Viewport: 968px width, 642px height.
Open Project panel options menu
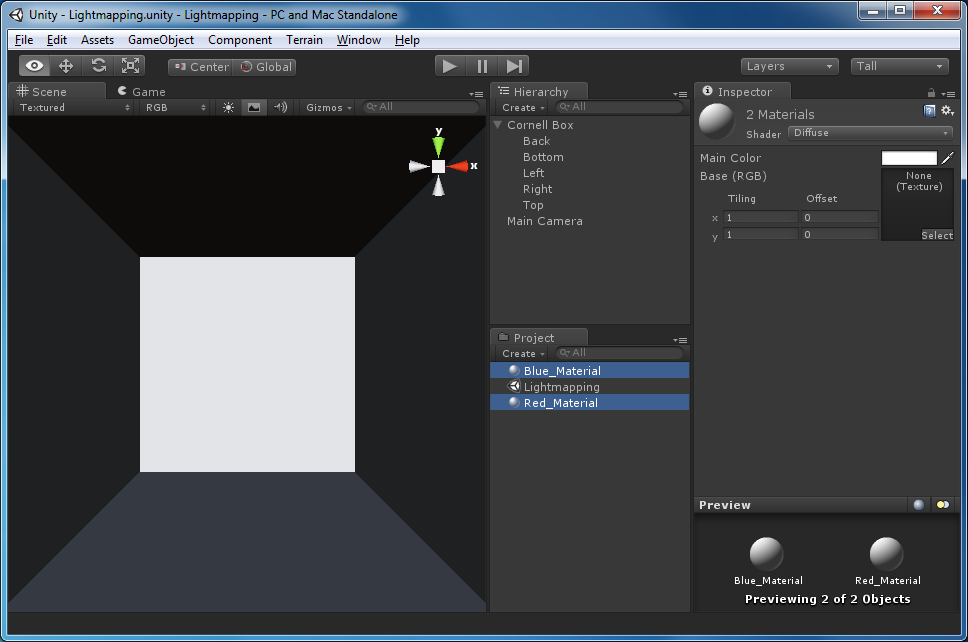680,340
